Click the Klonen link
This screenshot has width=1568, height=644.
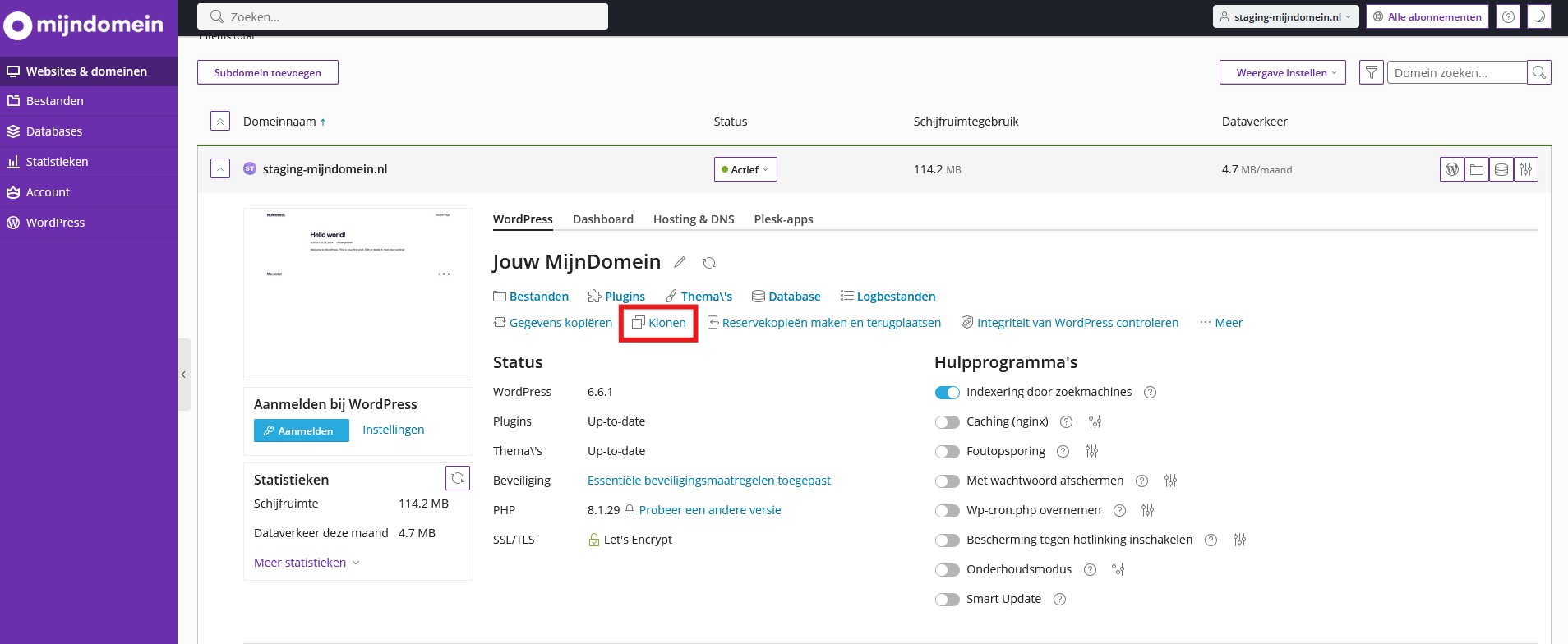click(x=659, y=323)
